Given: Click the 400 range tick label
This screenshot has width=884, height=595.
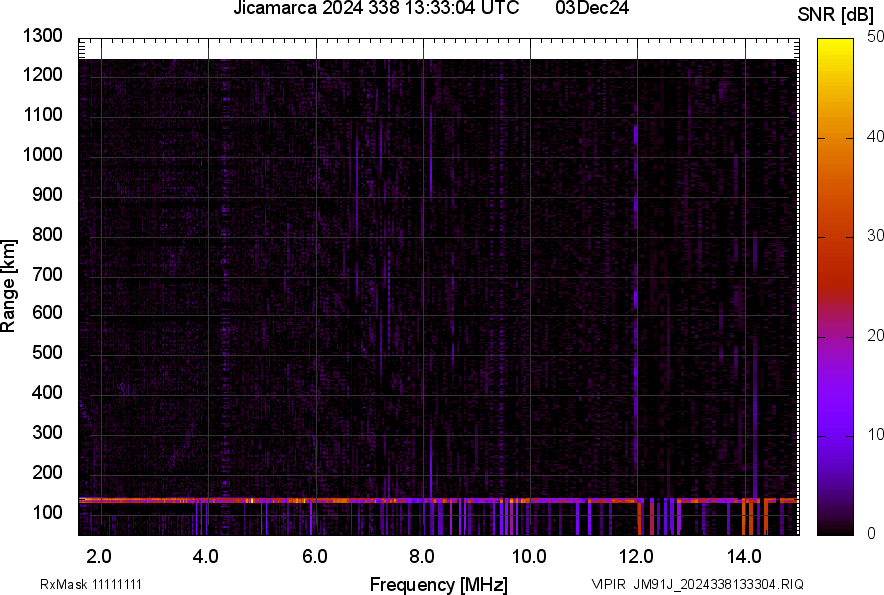Looking at the screenshot, I should coord(46,394).
